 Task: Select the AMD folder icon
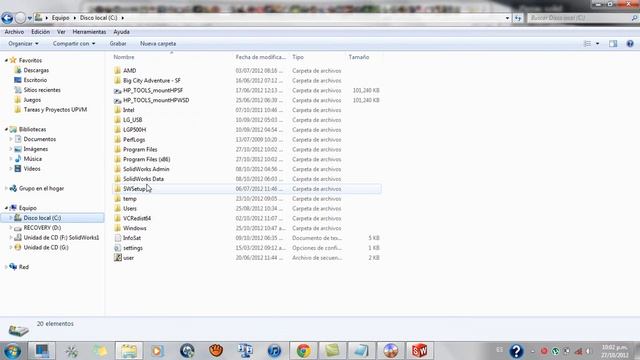click(118, 71)
